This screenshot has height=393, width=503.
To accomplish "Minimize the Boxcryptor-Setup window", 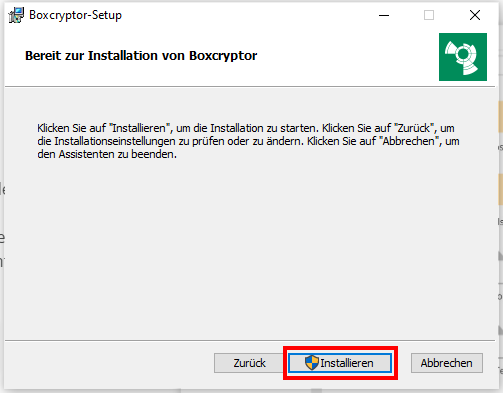I will coord(384,15).
